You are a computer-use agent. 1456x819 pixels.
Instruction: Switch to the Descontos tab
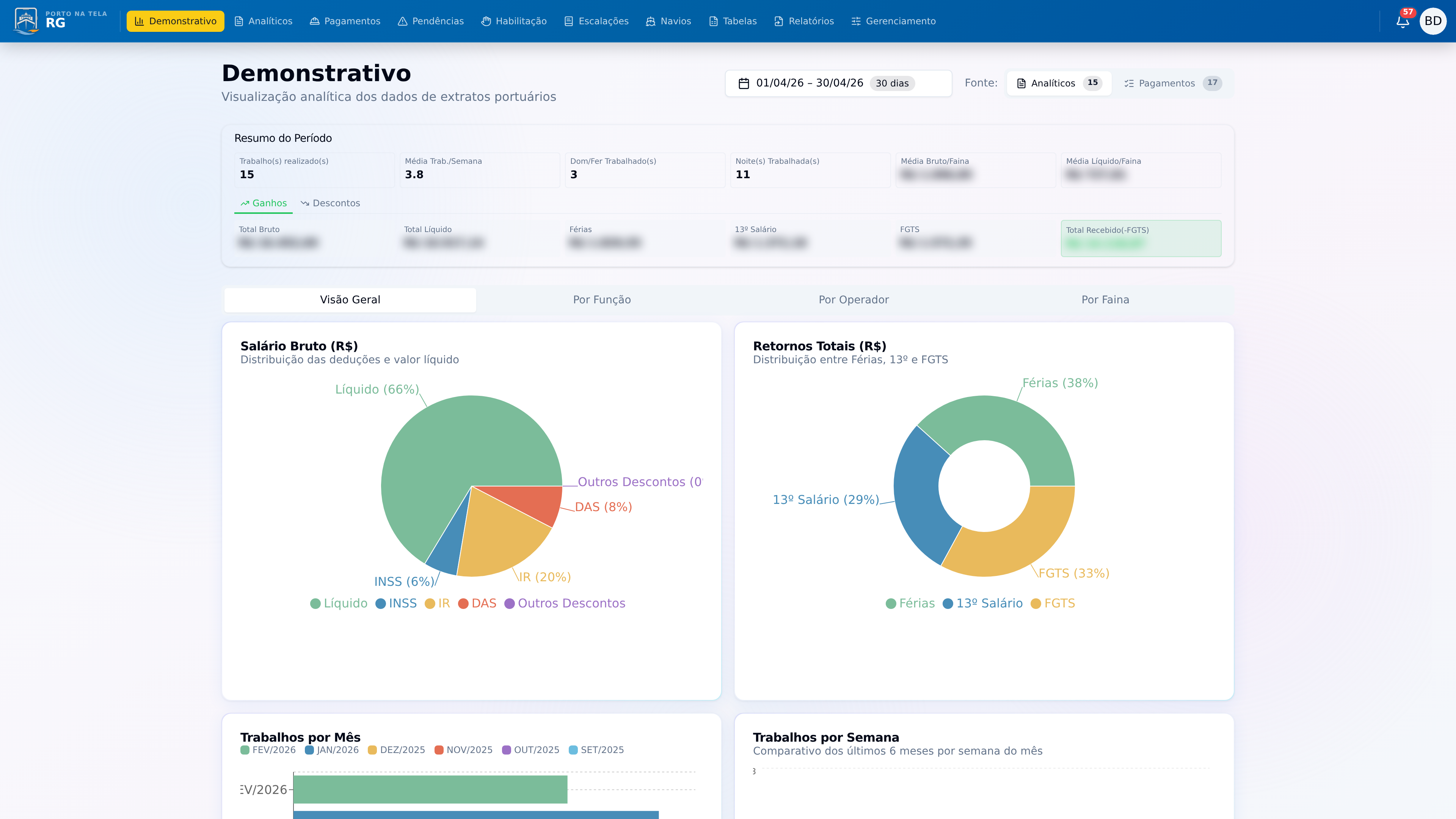click(331, 203)
